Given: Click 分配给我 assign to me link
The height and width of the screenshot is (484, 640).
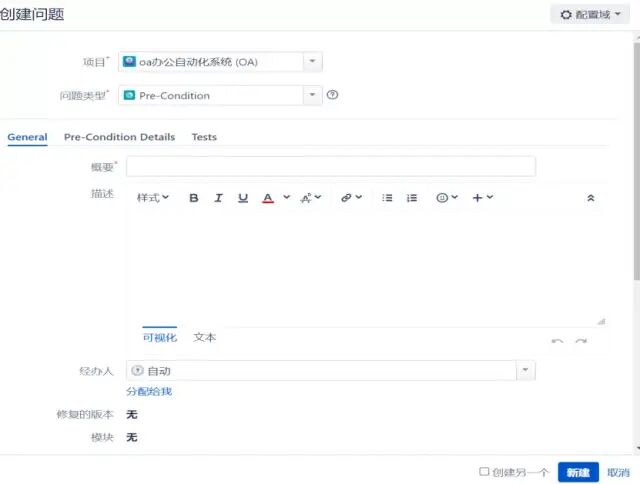Looking at the screenshot, I should pyautogui.click(x=149, y=392).
